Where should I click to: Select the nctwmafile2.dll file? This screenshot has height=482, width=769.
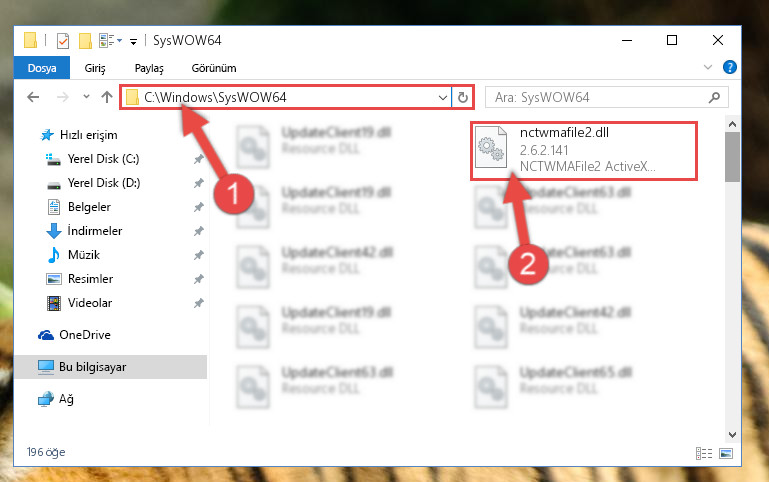click(584, 151)
